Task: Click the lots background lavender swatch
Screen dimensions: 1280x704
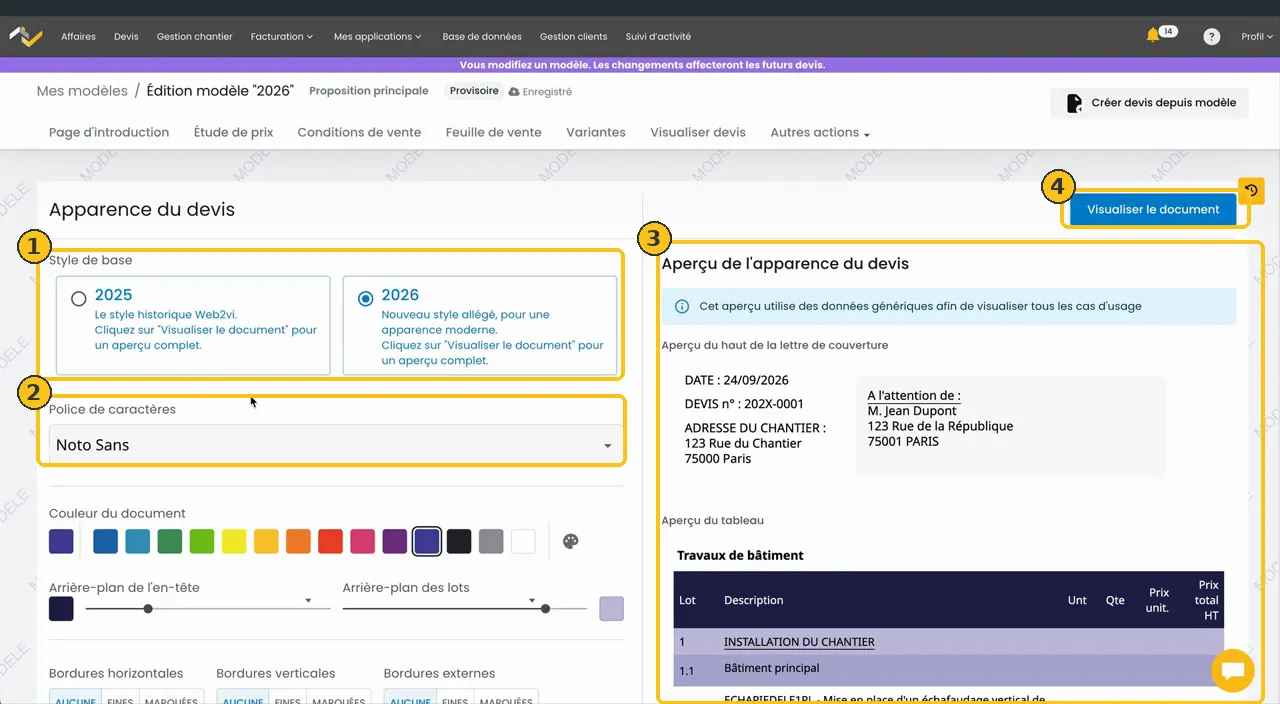Action: tap(611, 608)
